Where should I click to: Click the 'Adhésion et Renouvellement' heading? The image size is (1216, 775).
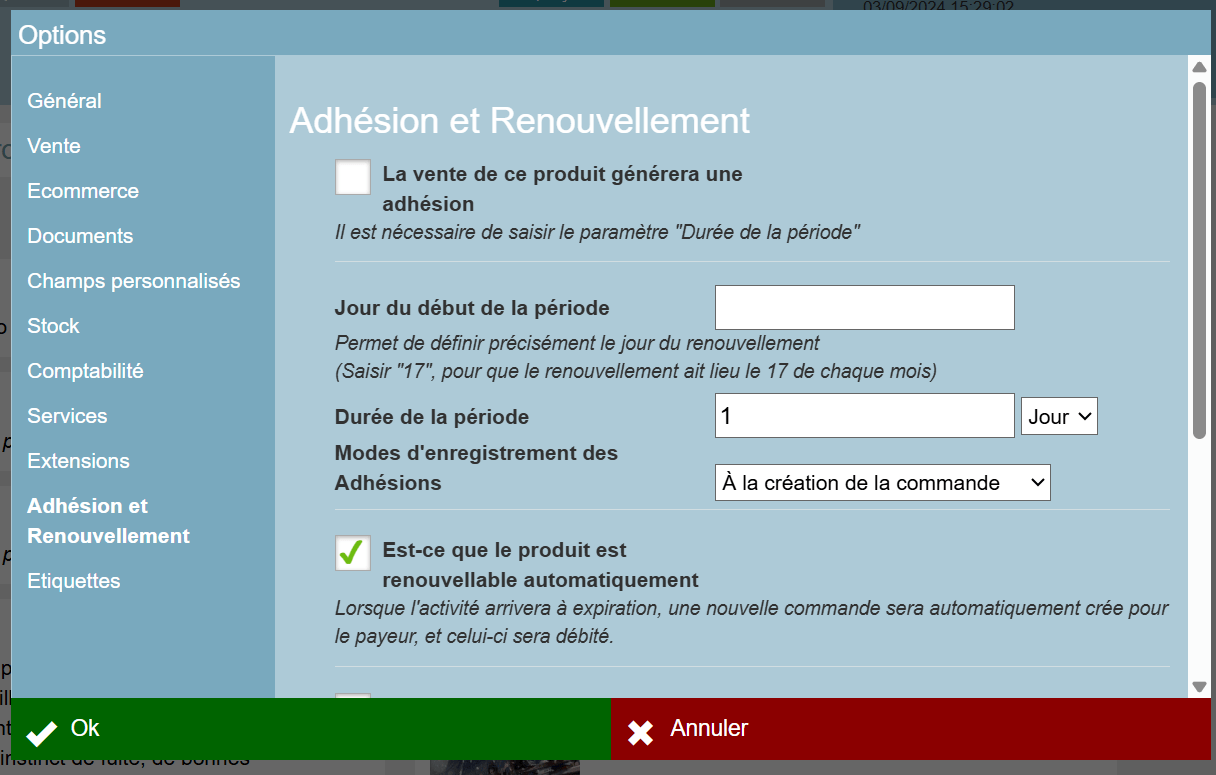pyautogui.click(x=520, y=121)
